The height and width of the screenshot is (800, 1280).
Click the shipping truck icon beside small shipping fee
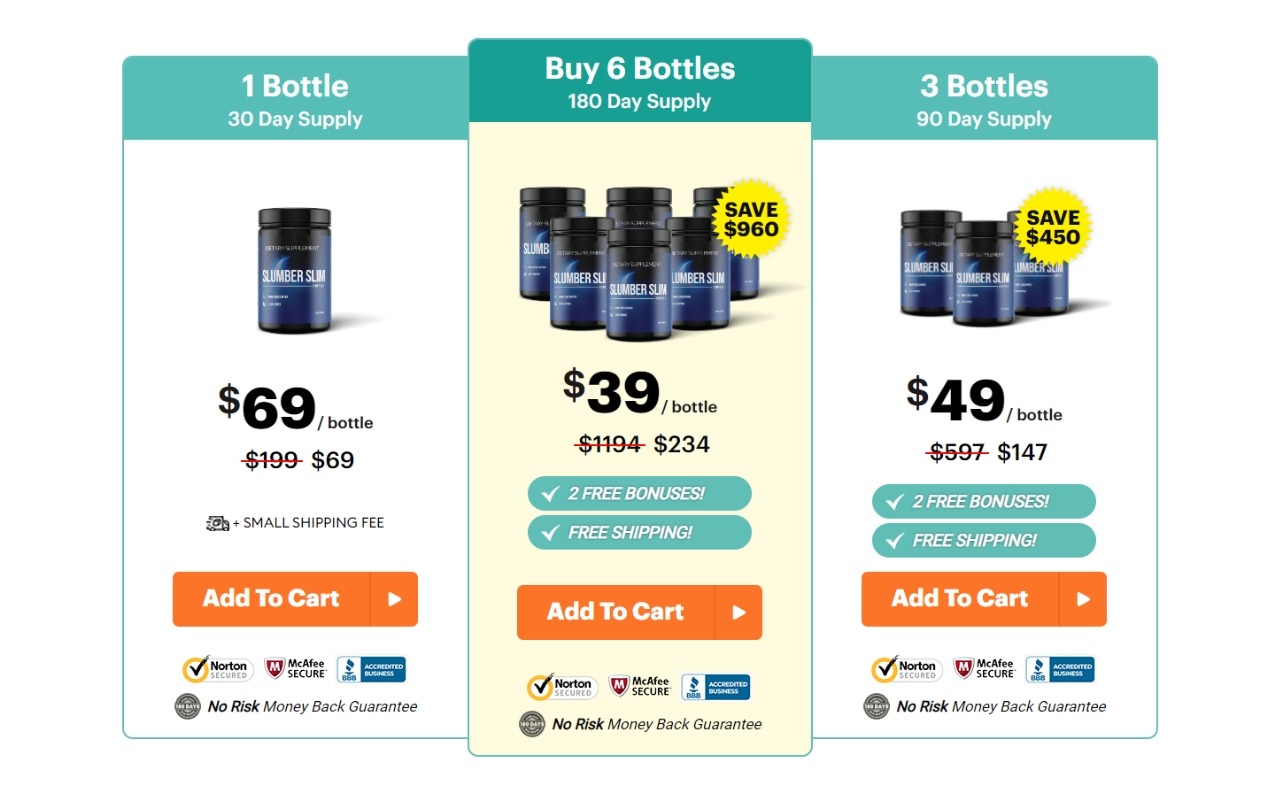click(x=218, y=523)
